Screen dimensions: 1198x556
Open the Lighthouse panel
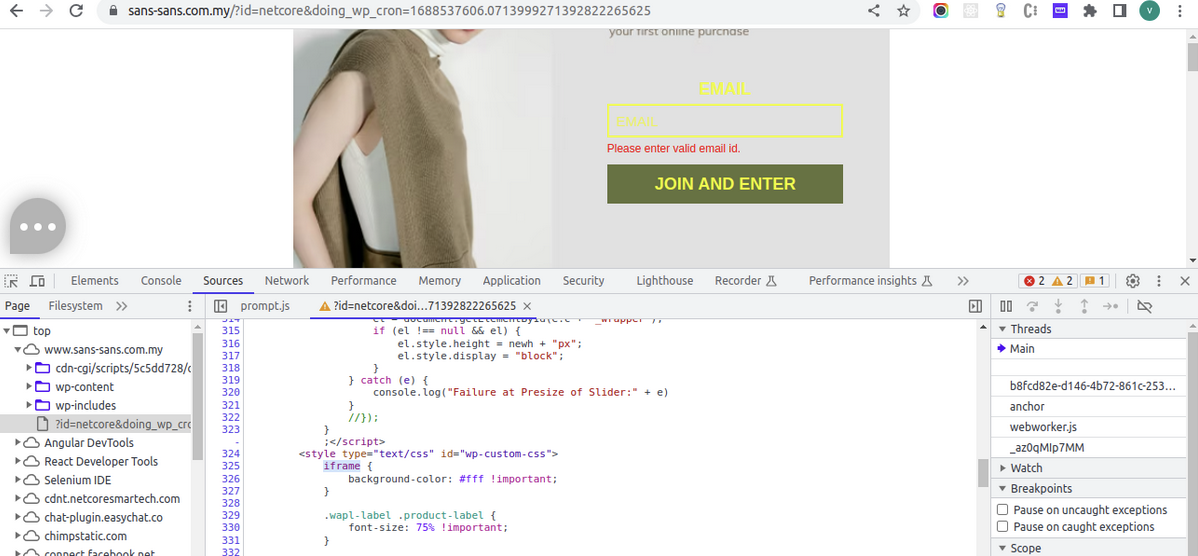[x=665, y=281]
